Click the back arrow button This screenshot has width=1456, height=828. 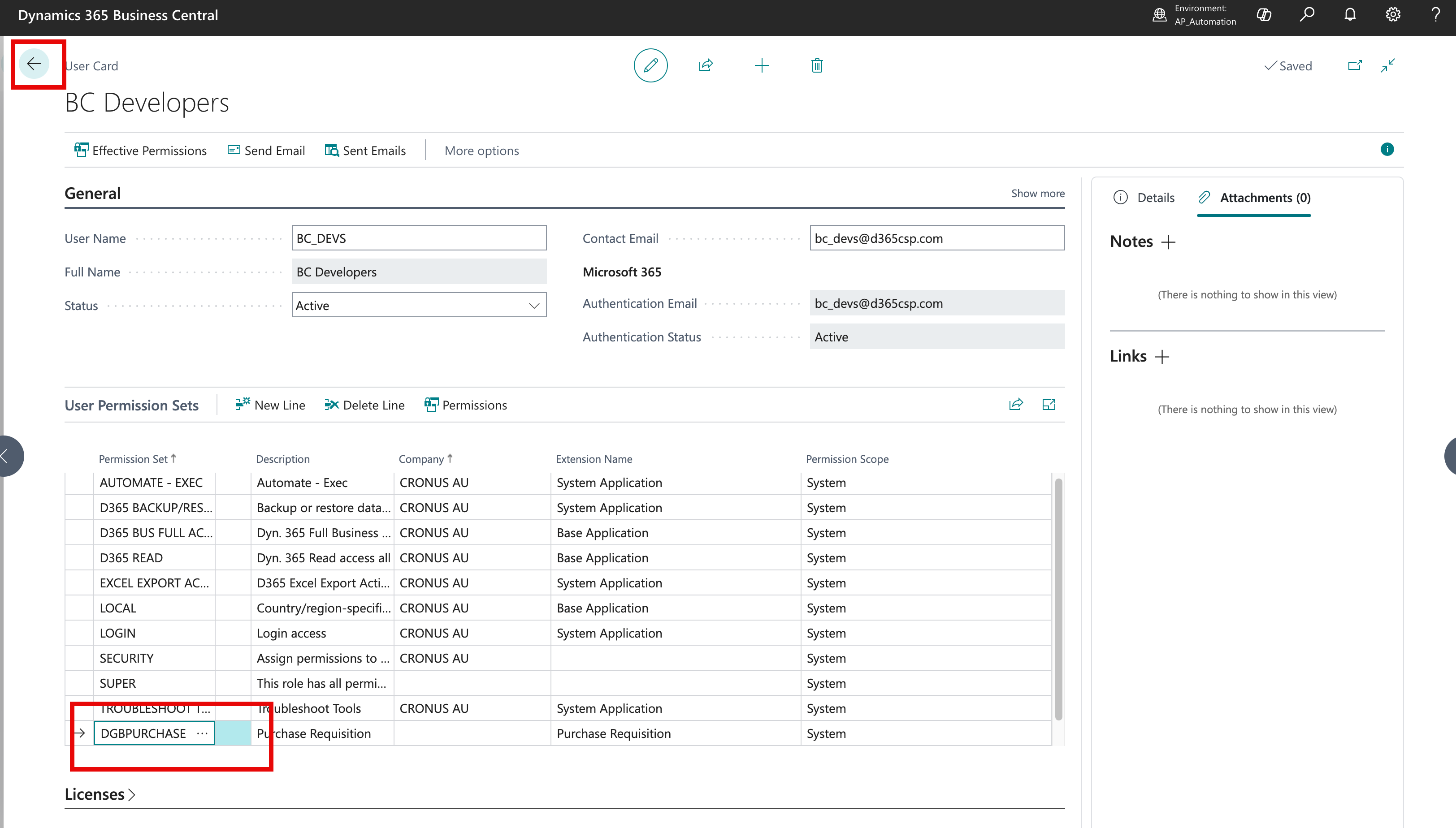pyautogui.click(x=34, y=64)
